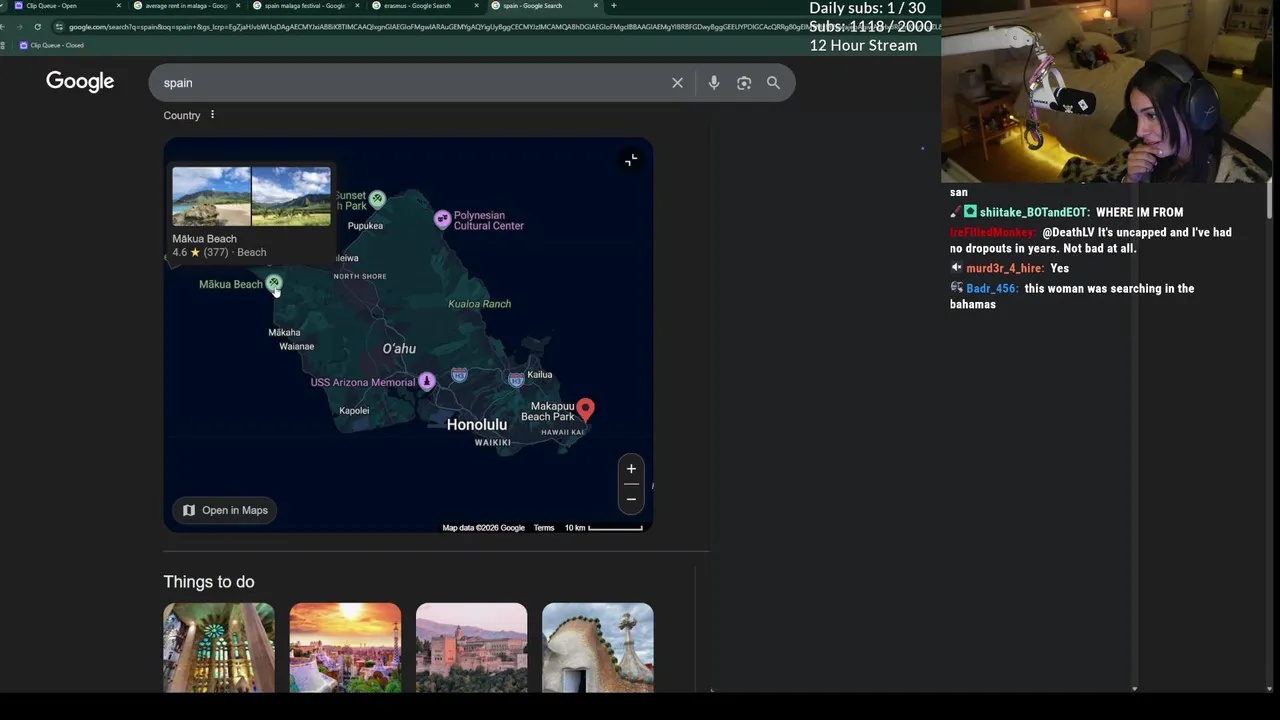Open a new browser tab

[x=613, y=6]
